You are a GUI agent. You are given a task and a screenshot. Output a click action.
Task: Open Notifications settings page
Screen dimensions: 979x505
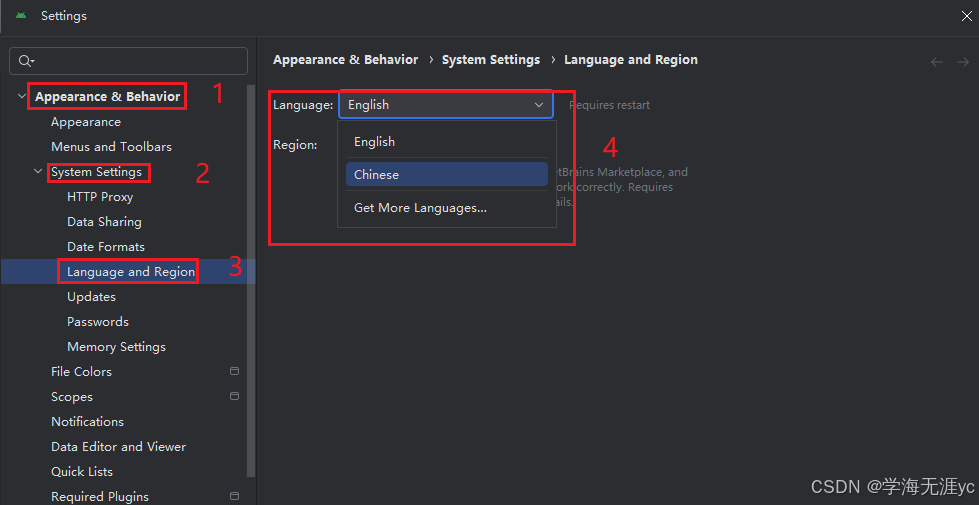click(x=87, y=421)
